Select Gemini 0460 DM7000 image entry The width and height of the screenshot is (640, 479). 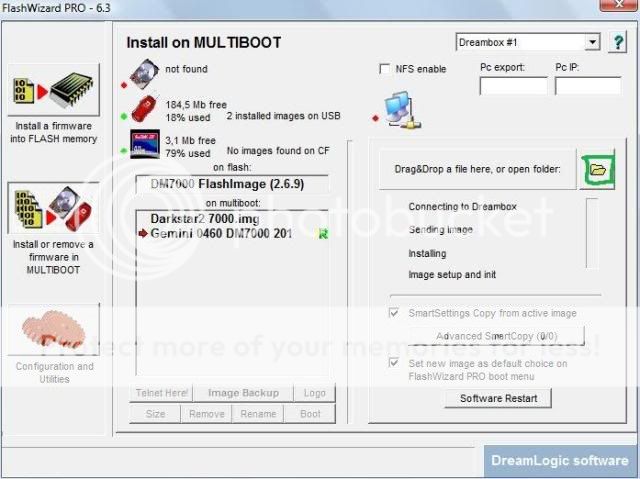221,233
